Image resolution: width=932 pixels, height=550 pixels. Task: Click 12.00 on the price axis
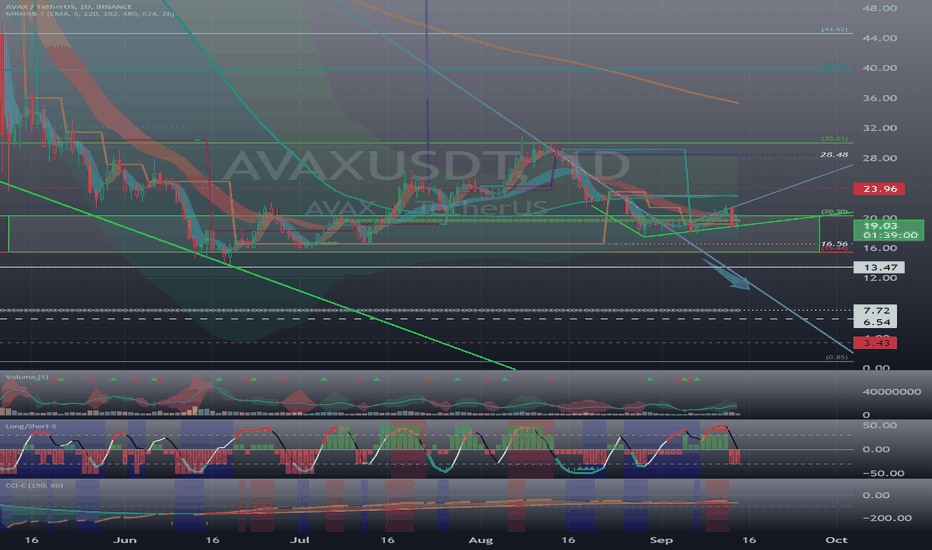880,278
